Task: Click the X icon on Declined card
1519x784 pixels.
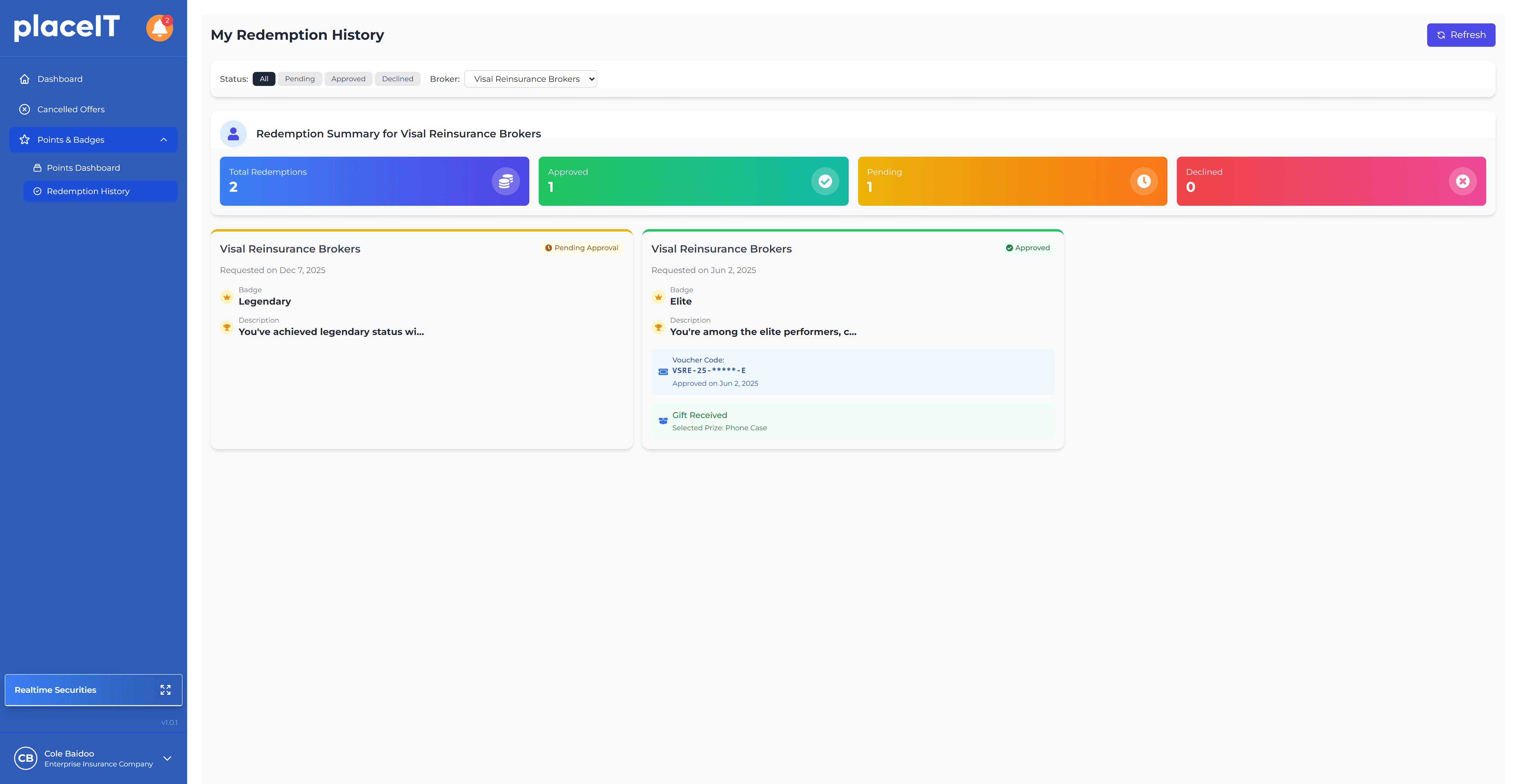Action: pos(1462,181)
